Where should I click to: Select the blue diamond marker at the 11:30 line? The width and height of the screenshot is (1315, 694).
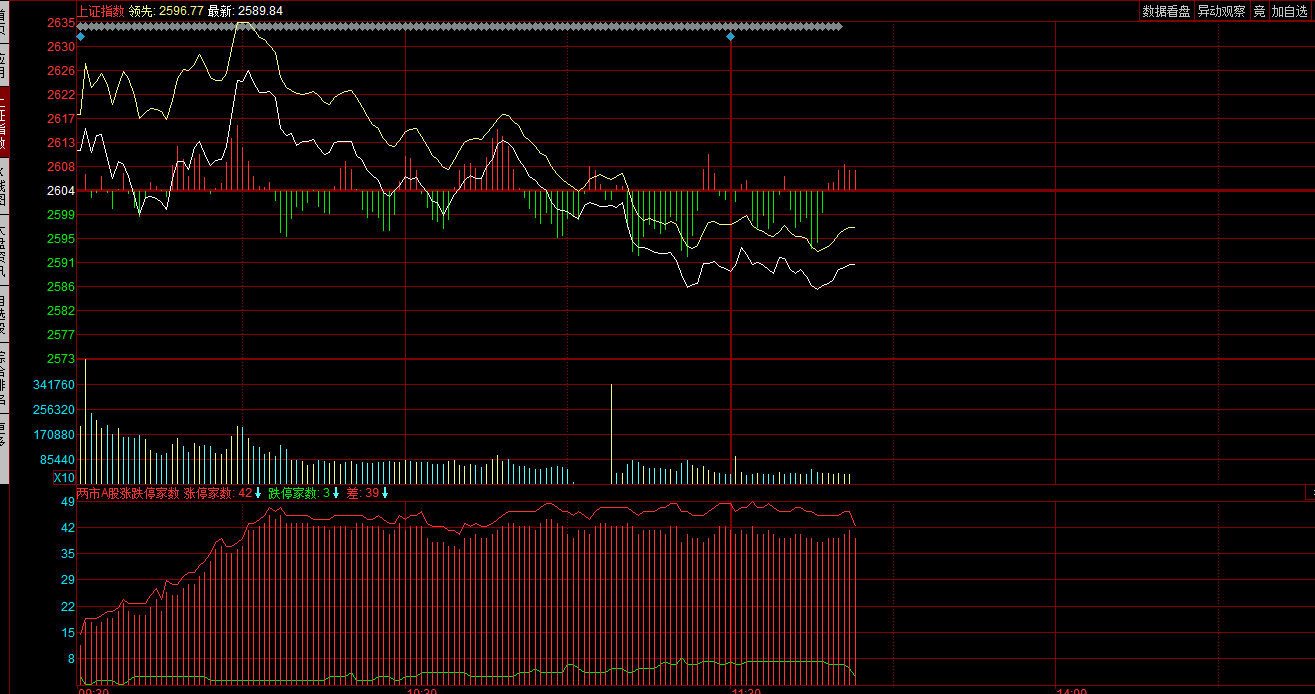(730, 36)
